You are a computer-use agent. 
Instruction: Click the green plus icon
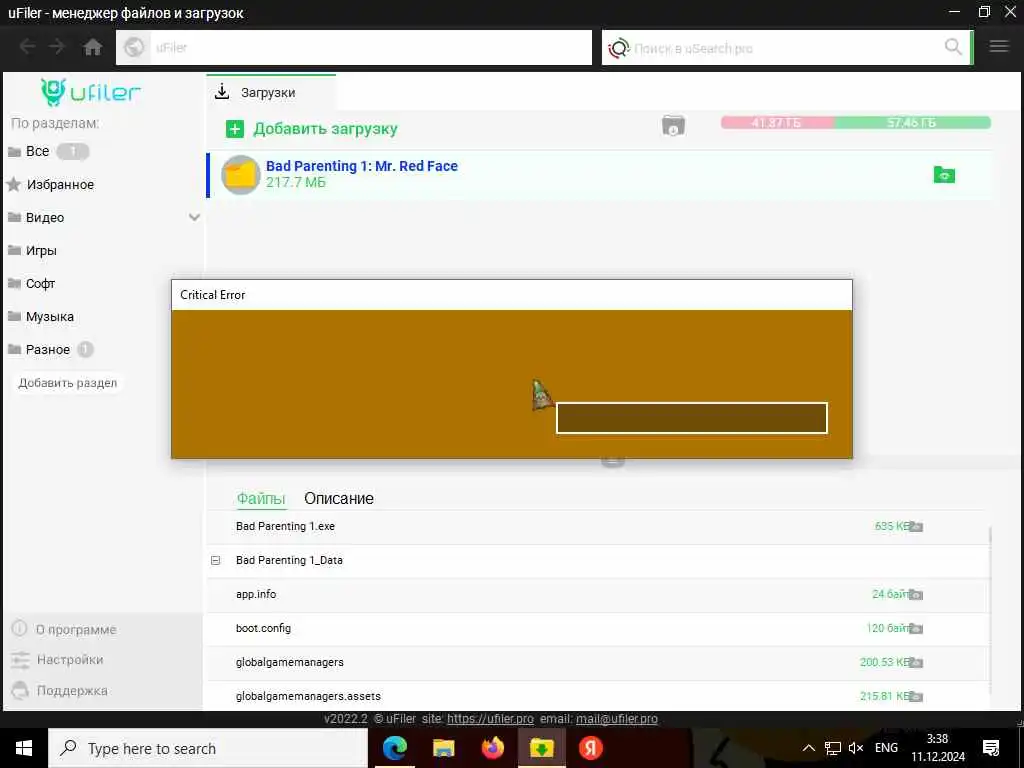click(x=234, y=129)
